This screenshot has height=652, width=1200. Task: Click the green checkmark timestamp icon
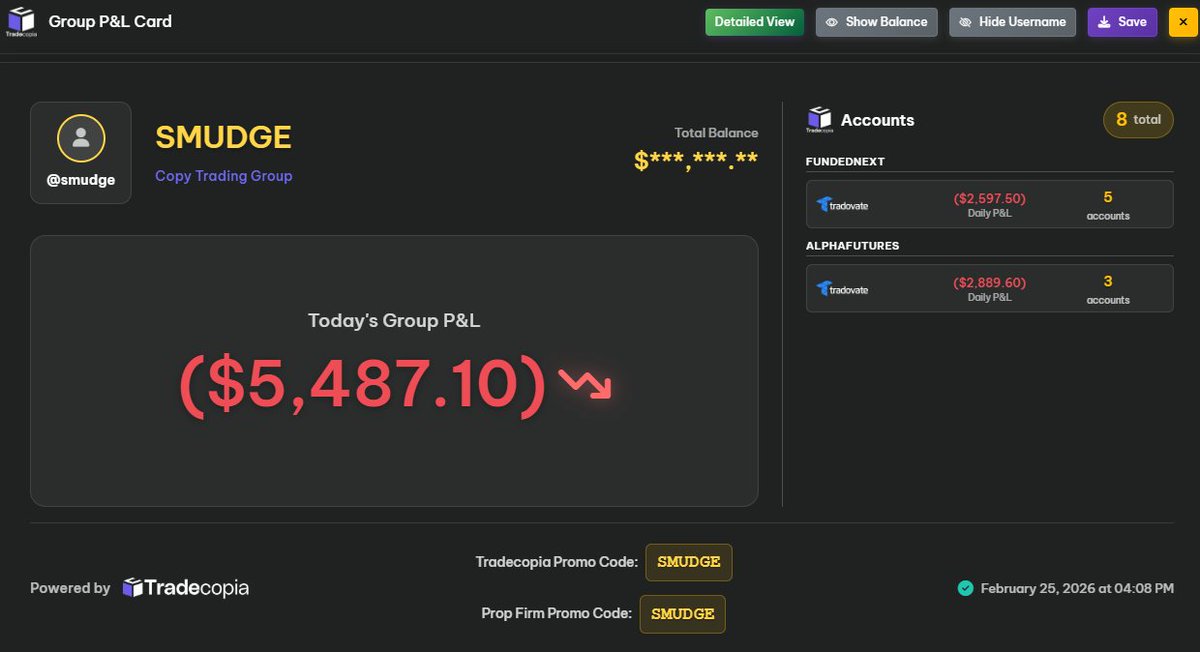tap(965, 588)
